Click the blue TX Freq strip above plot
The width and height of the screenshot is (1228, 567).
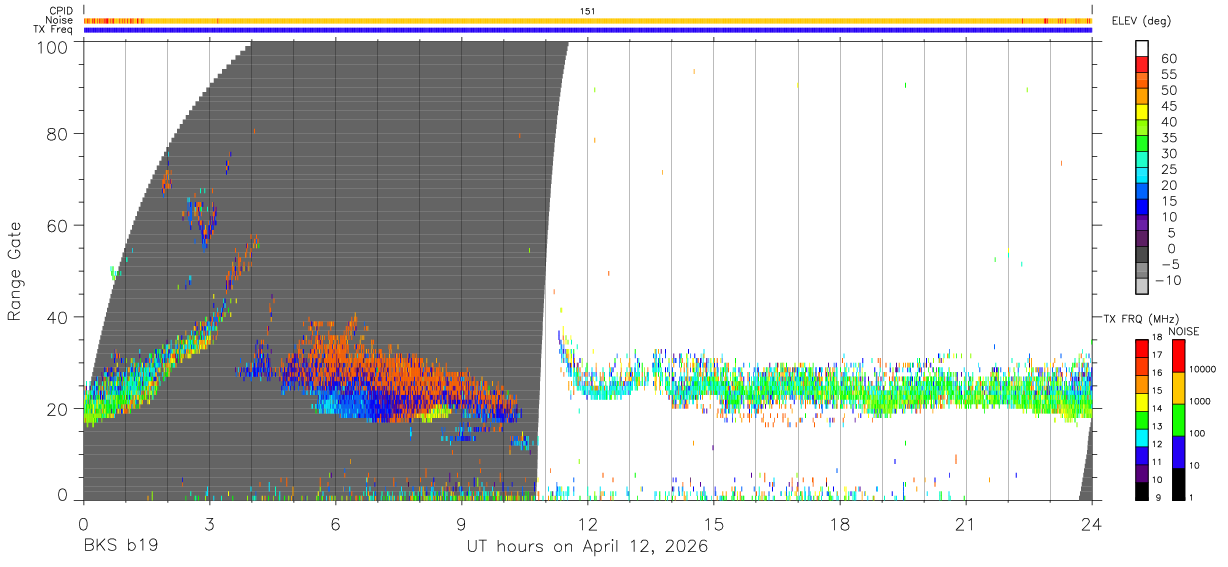click(x=588, y=30)
